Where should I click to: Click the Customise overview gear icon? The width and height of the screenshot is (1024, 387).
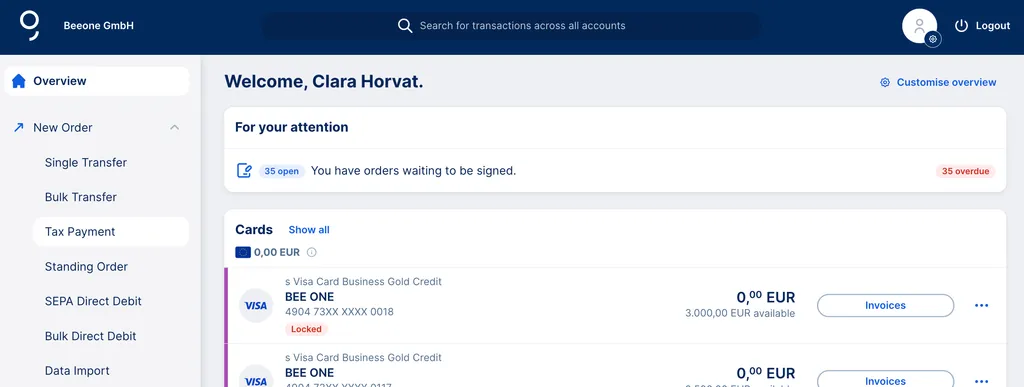[885, 82]
